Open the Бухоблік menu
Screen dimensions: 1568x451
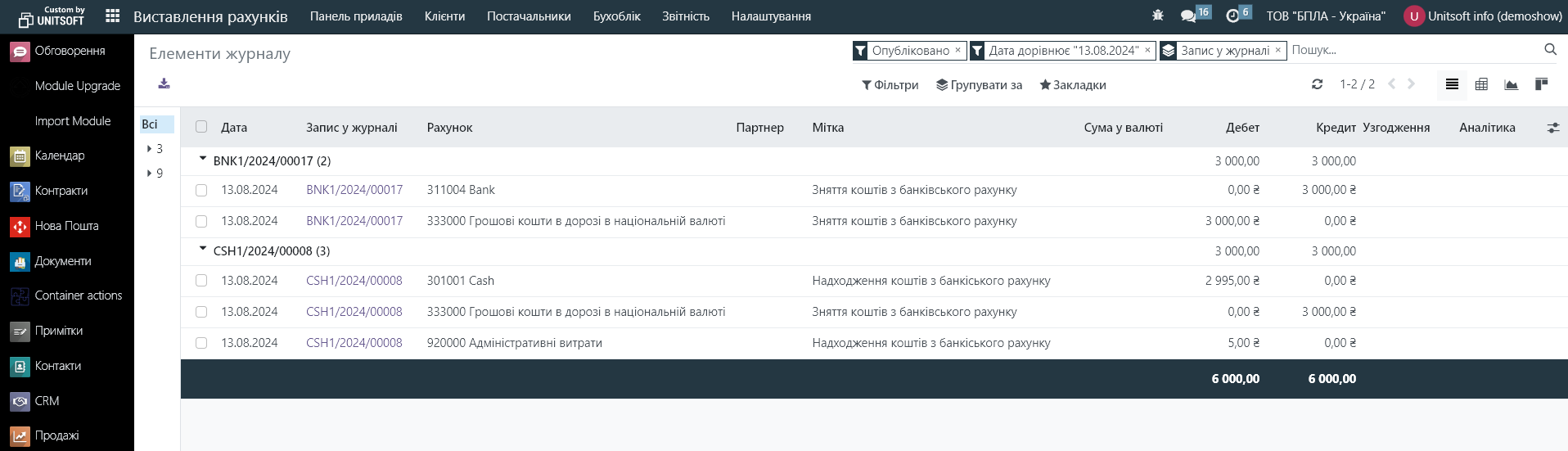click(616, 16)
